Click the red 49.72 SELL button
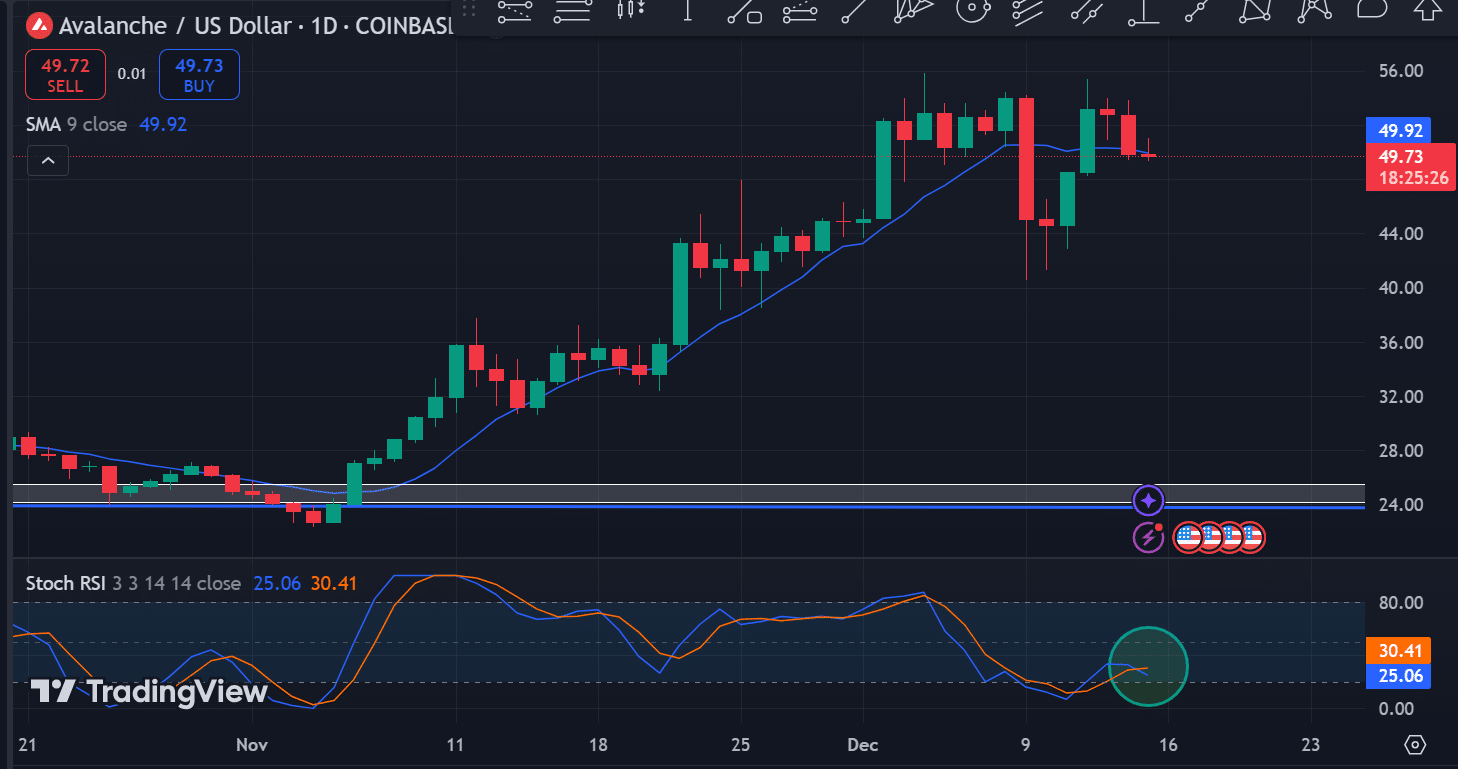The width and height of the screenshot is (1458, 769). [65, 75]
